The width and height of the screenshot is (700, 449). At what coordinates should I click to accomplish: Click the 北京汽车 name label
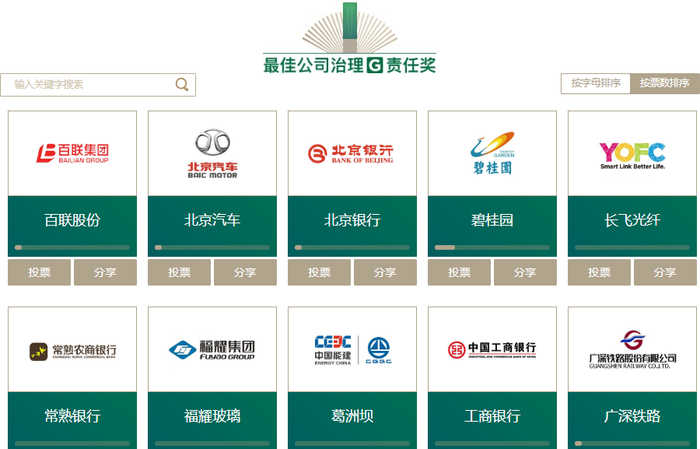click(x=212, y=220)
